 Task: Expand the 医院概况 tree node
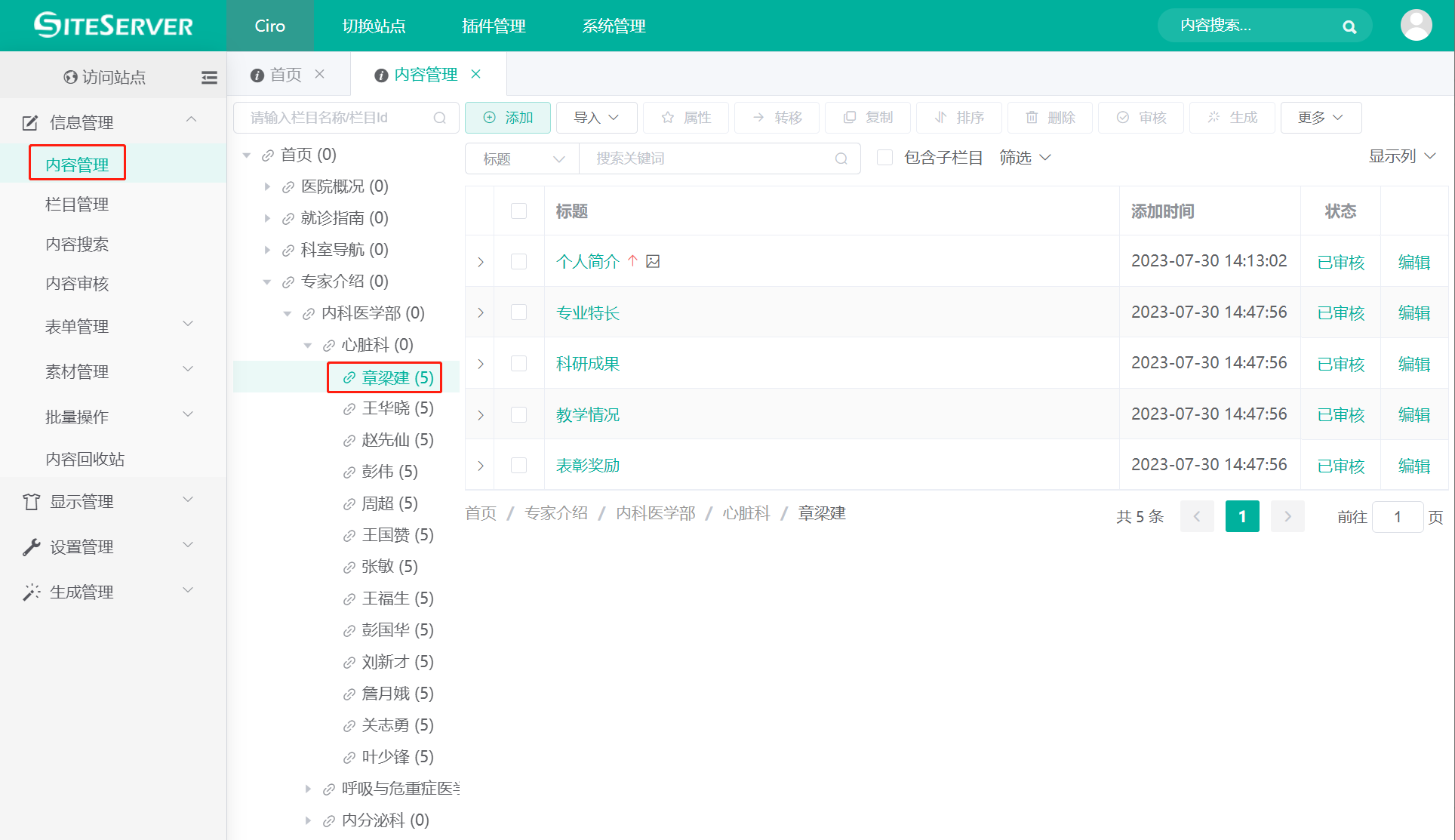(x=268, y=186)
